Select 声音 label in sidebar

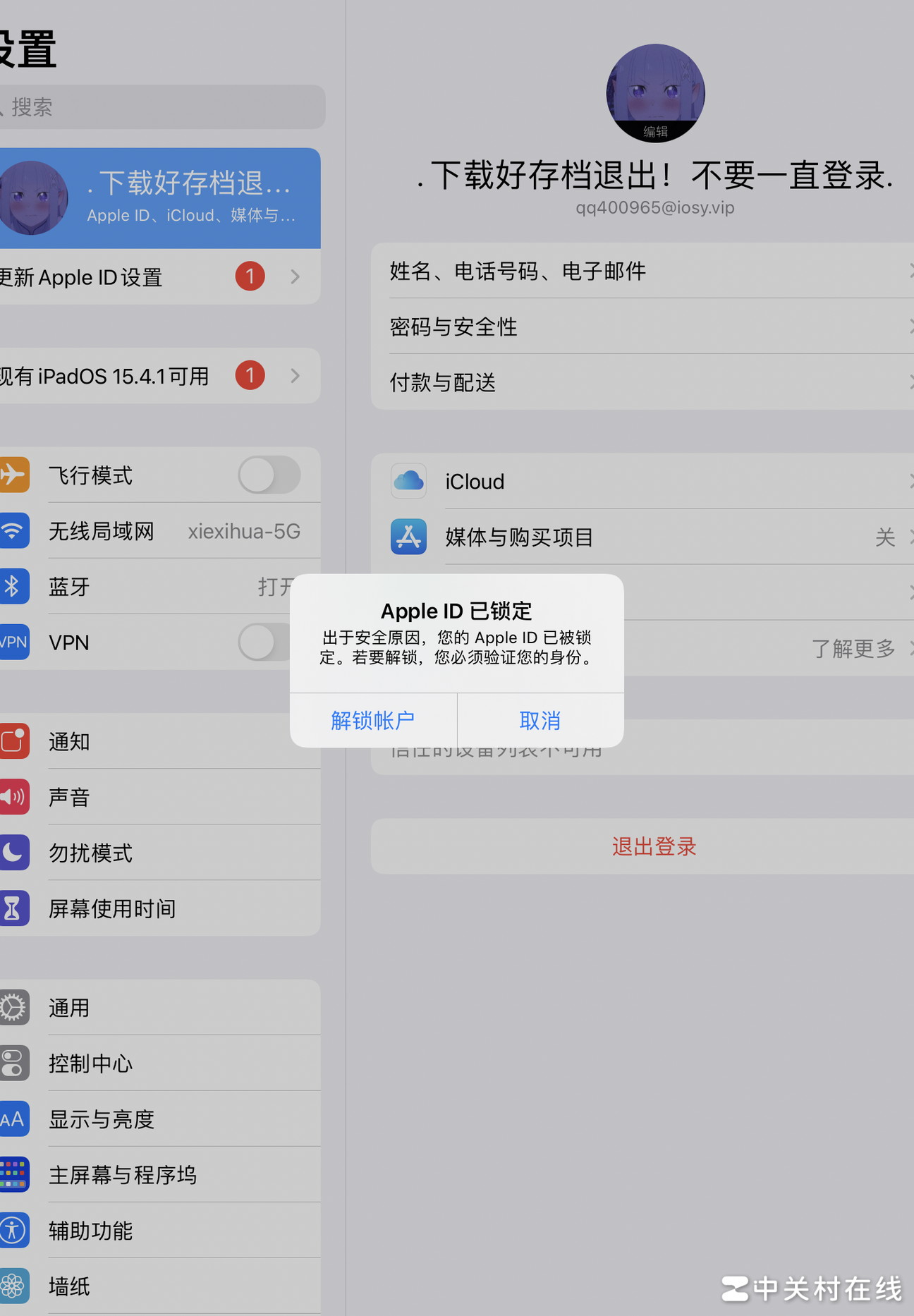[x=69, y=797]
